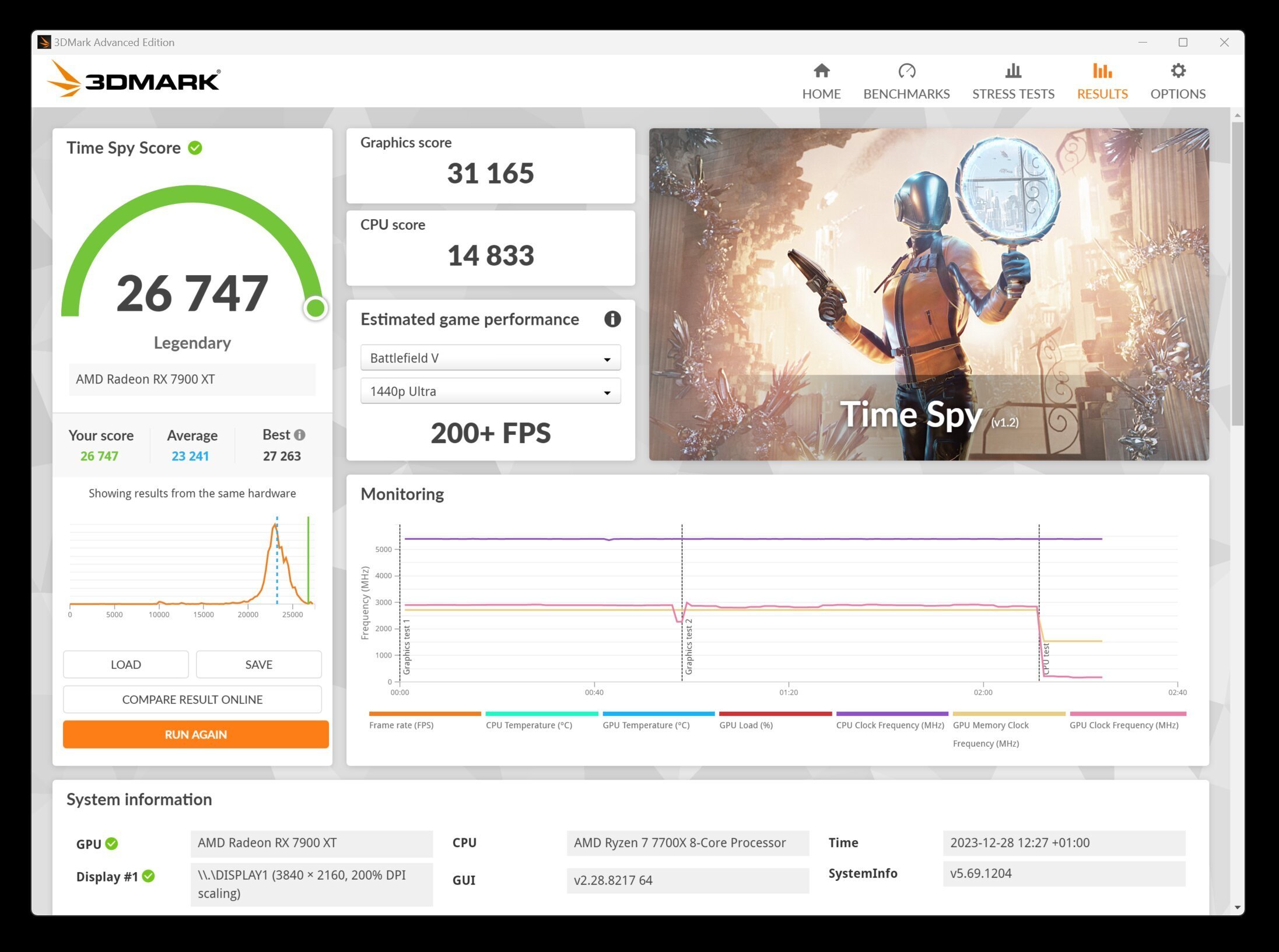Click the green check beside Time Spy Score

pyautogui.click(x=195, y=148)
